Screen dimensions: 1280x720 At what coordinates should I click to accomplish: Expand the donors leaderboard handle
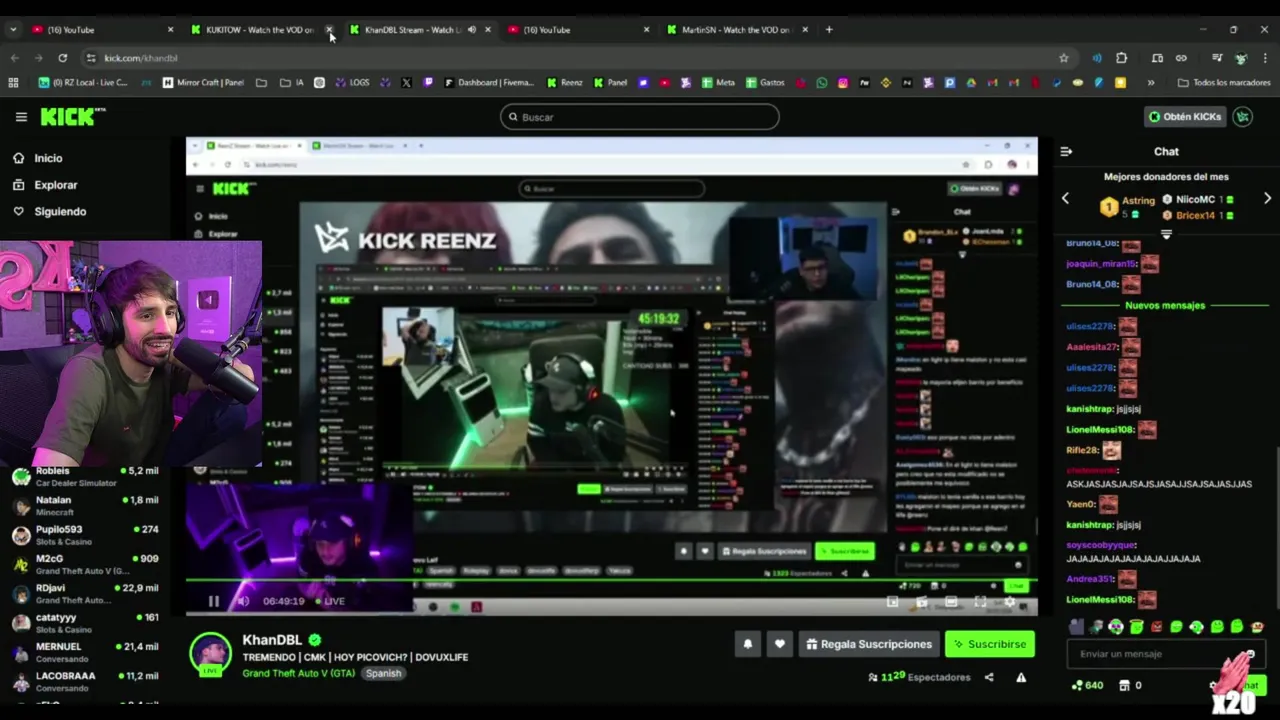(1166, 234)
